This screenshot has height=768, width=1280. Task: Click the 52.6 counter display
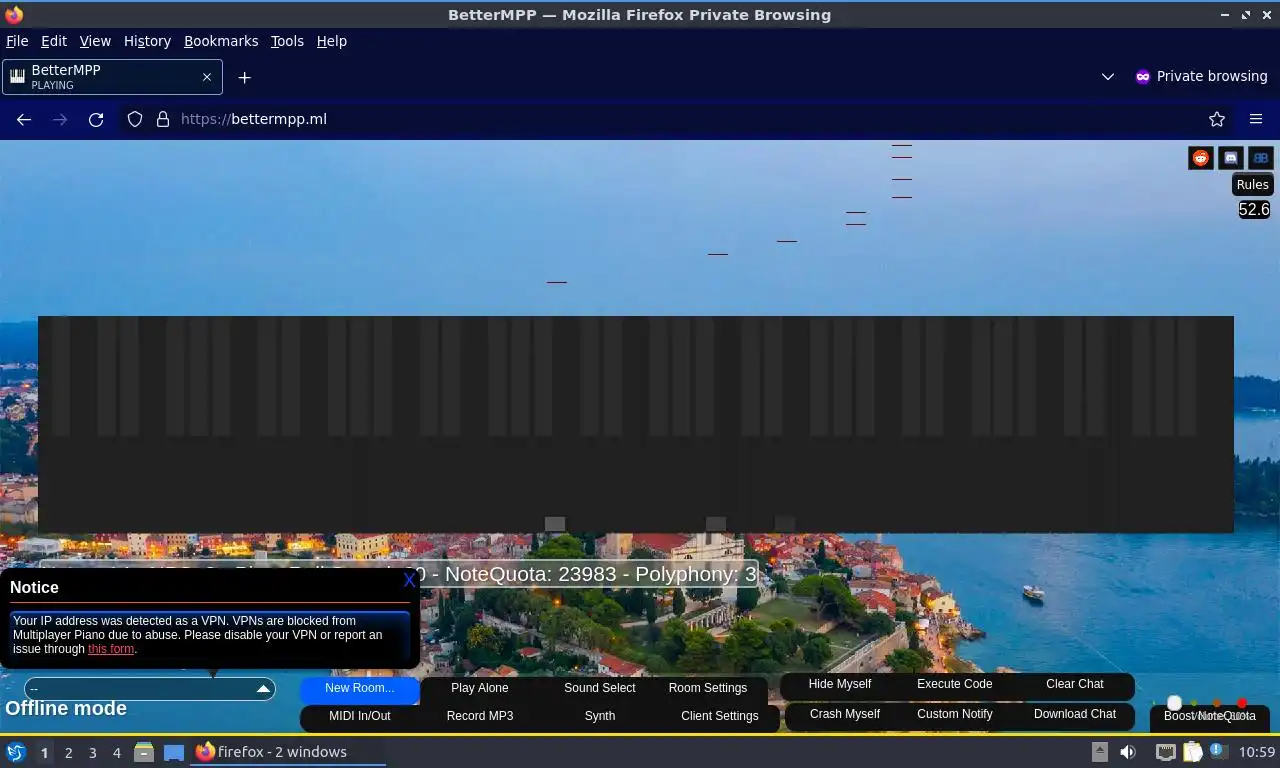(1254, 210)
